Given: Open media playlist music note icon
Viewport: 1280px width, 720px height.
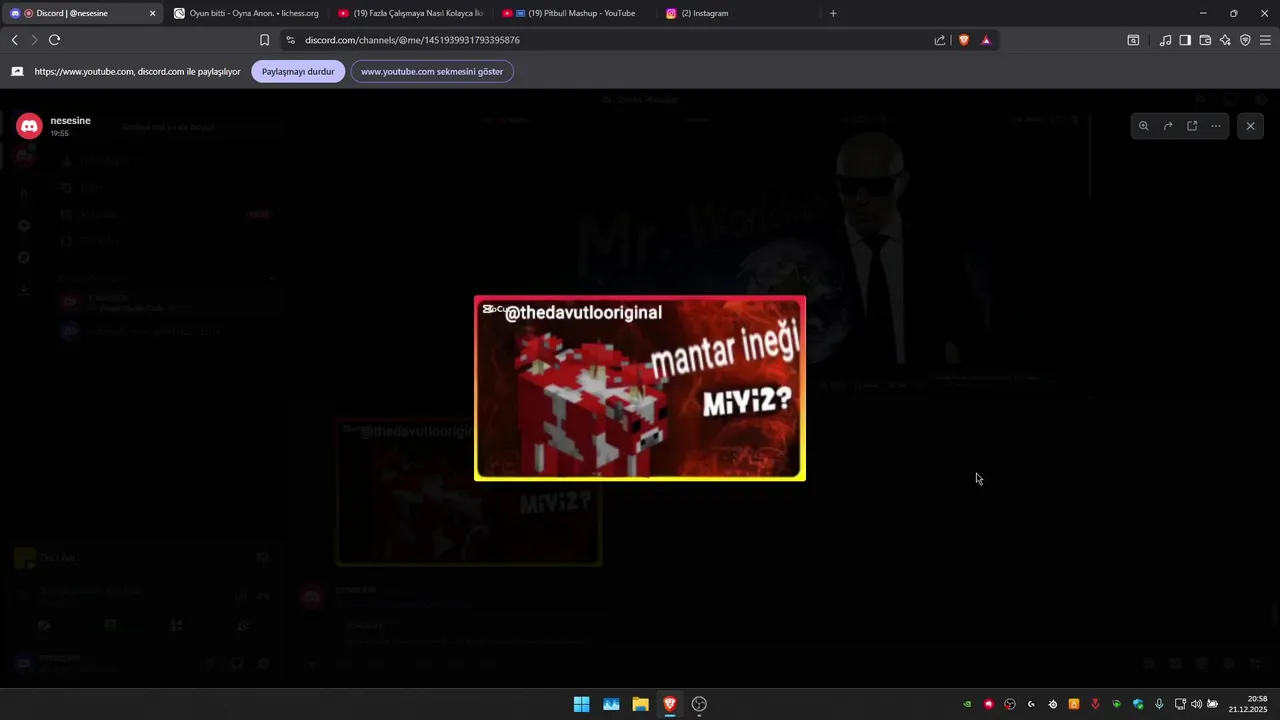Looking at the screenshot, I should tap(1165, 40).
